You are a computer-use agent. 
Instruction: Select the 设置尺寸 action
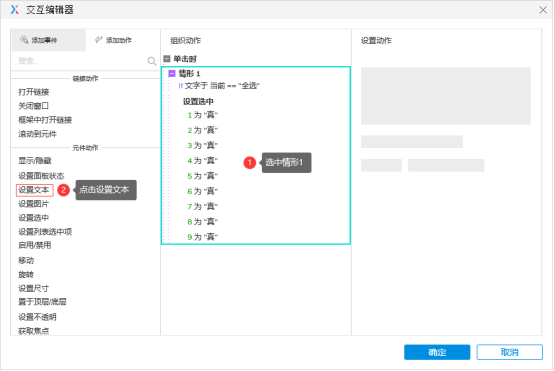(x=34, y=288)
